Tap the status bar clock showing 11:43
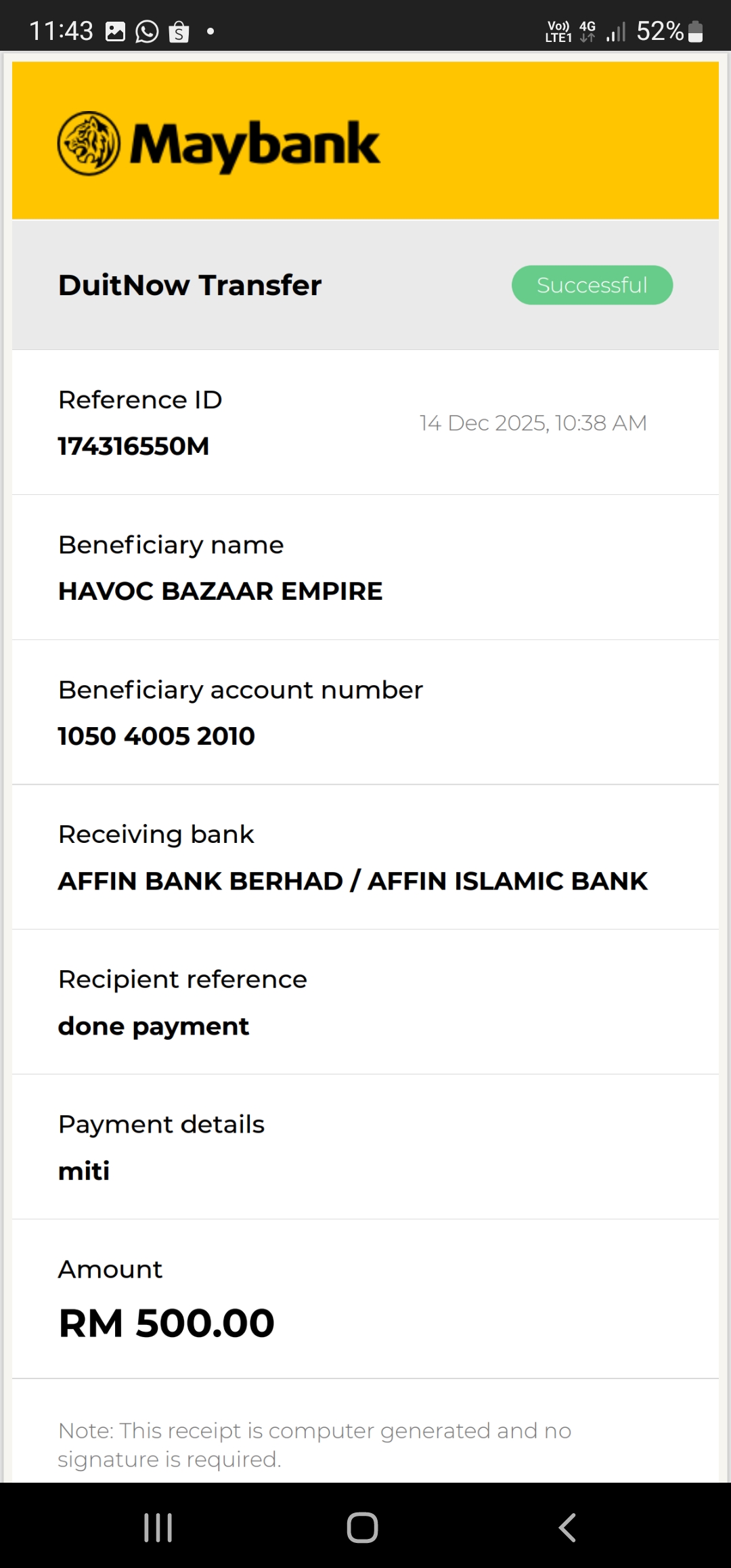Image resolution: width=731 pixels, height=1568 pixels. click(61, 31)
